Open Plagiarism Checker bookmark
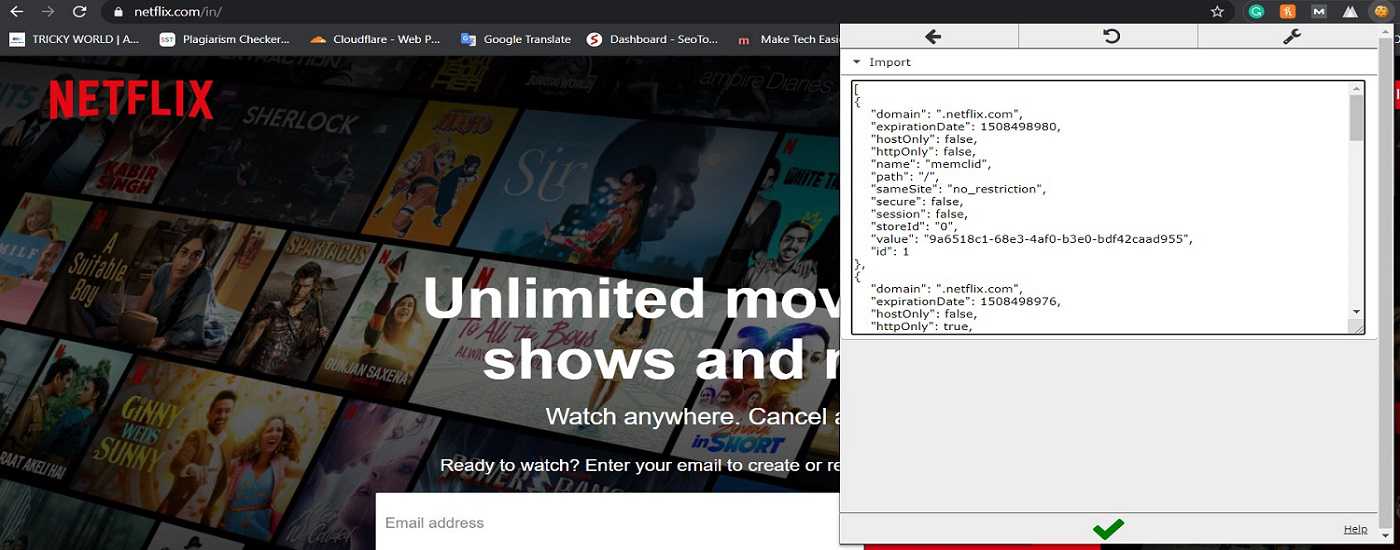 225,39
